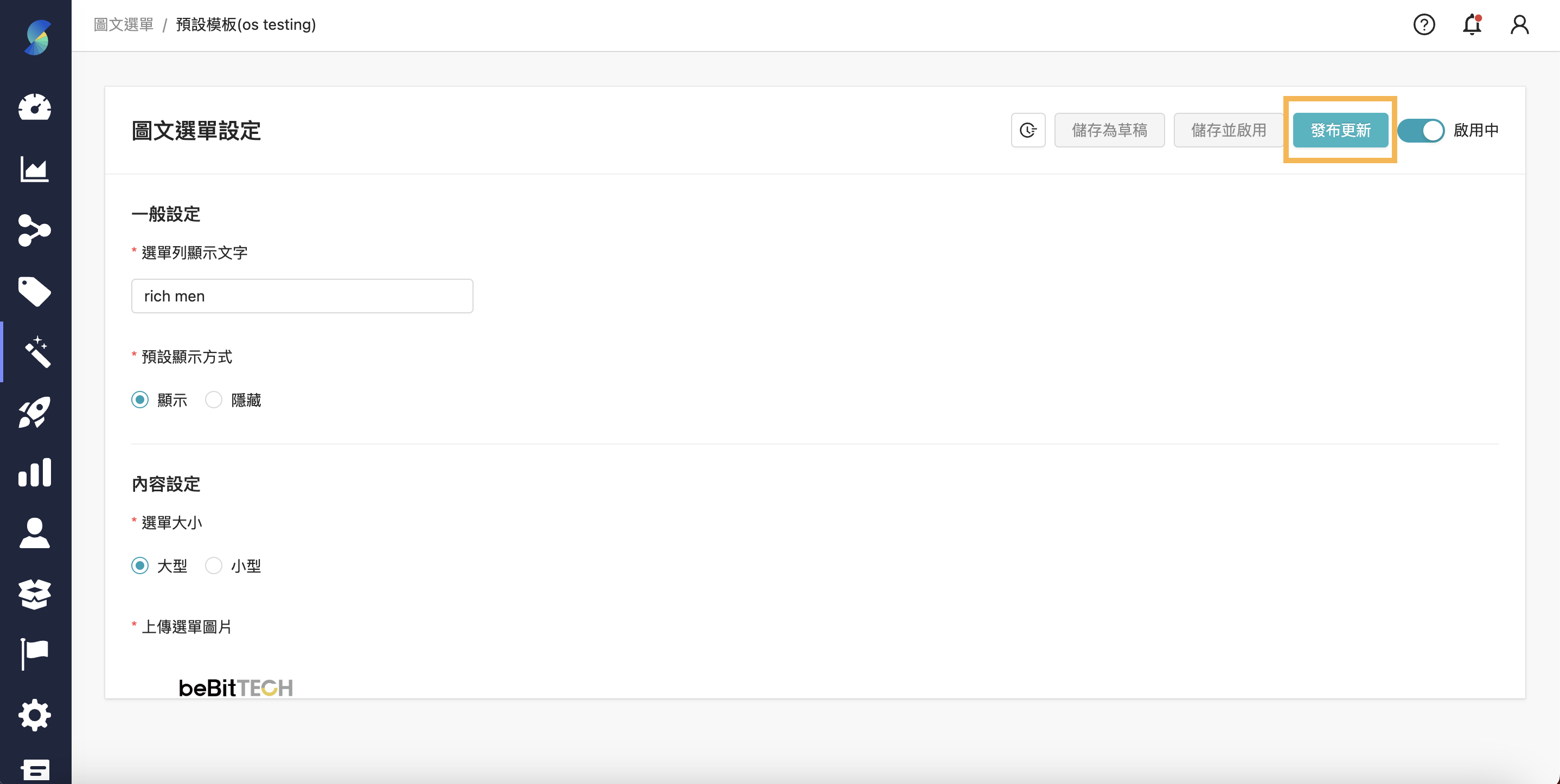
Task: Select the analytics chart icon in sidebar
Action: pyautogui.click(x=35, y=170)
